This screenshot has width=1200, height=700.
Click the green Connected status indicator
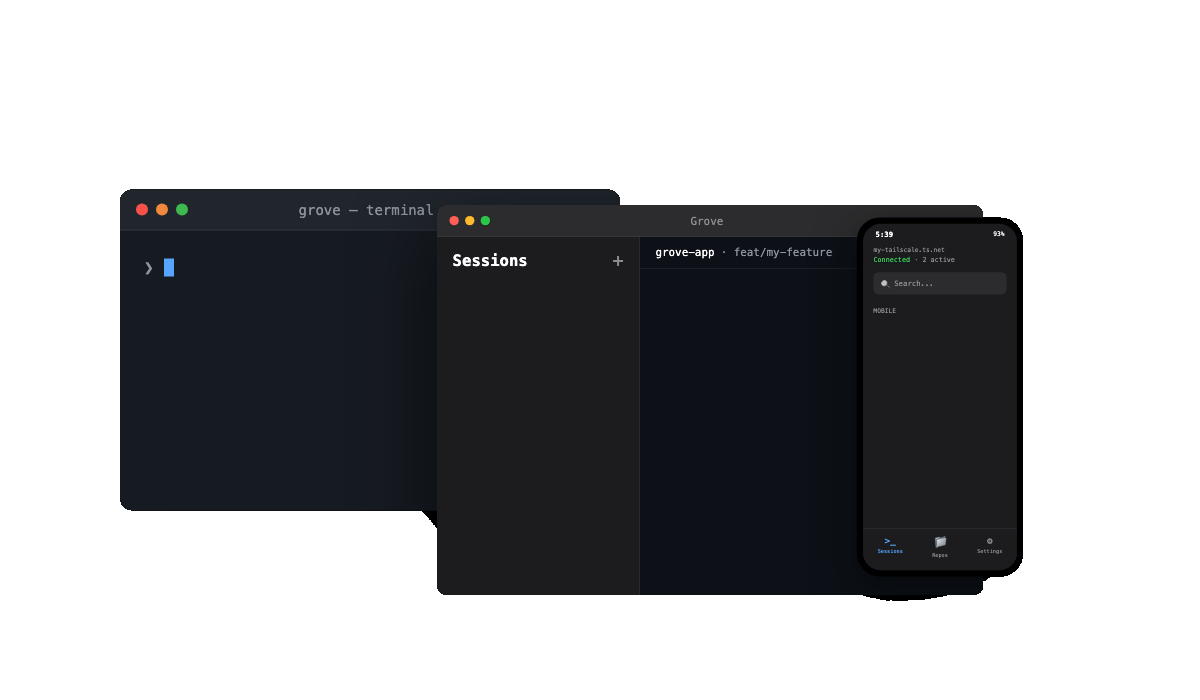pyautogui.click(x=891, y=259)
